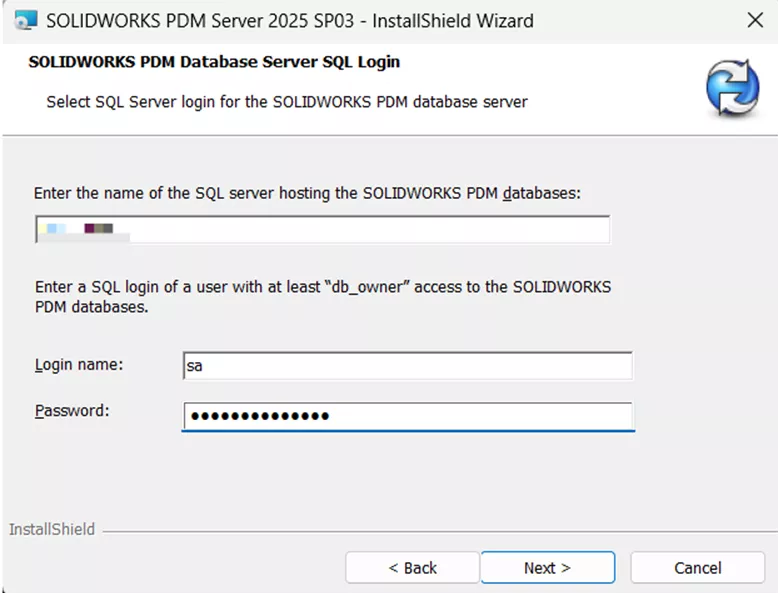The width and height of the screenshot is (778, 593).
Task: Click the "db_owner" access instruction text
Action: (x=322, y=297)
